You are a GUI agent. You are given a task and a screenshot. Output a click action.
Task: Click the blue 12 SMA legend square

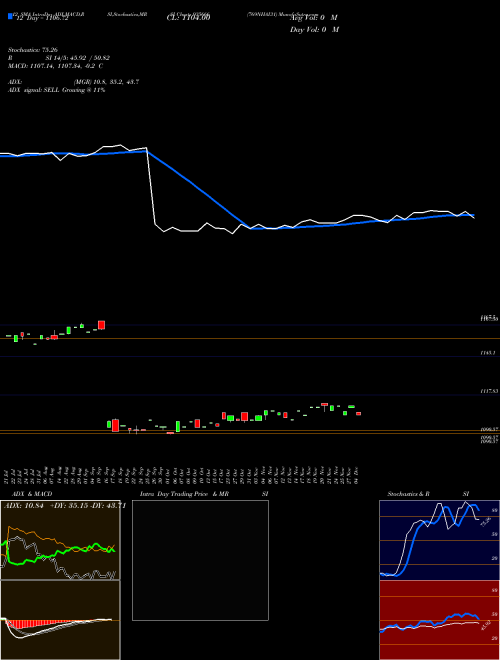10,16
